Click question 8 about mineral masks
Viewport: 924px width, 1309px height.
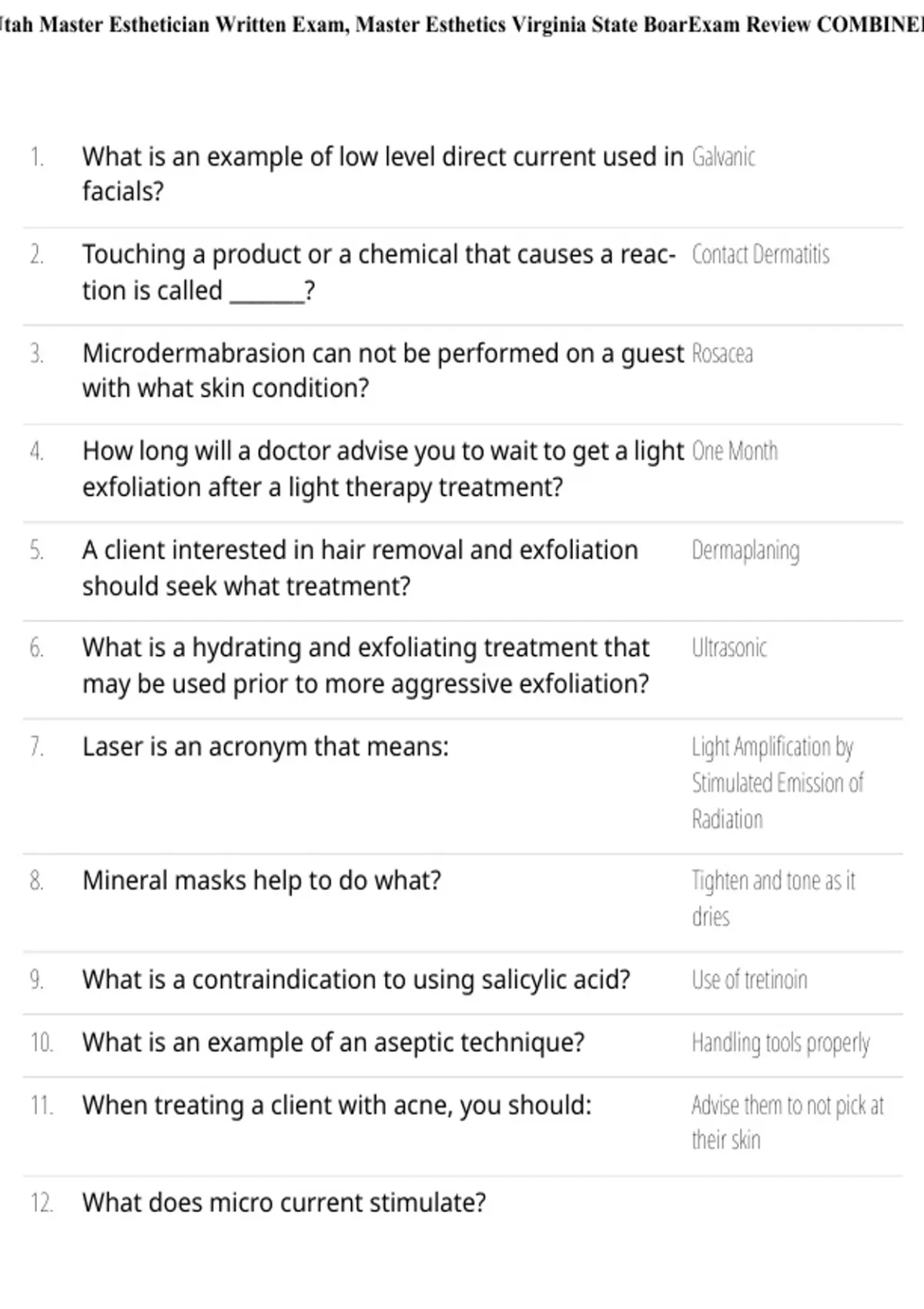point(262,881)
